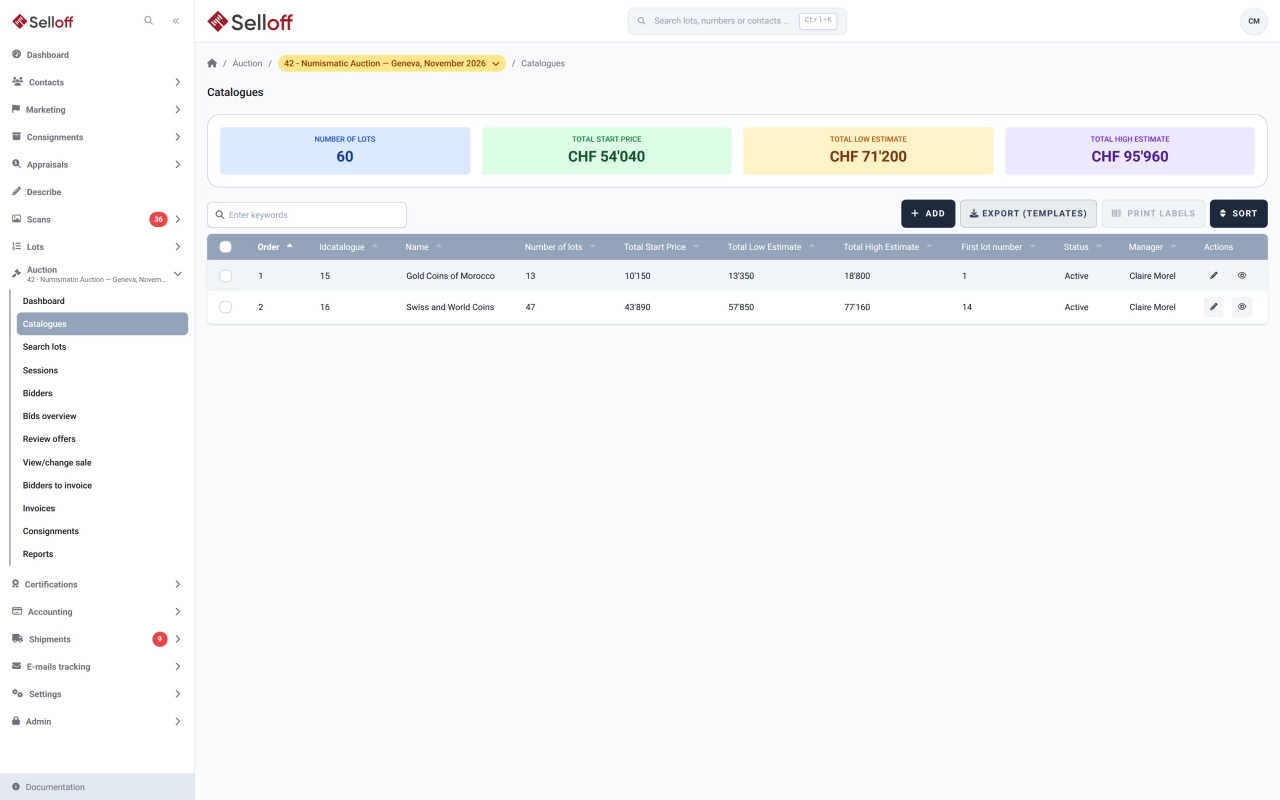The height and width of the screenshot is (800, 1280).
Task: Edit the Gold Coins of Morocco catalogue
Action: click(x=1214, y=276)
